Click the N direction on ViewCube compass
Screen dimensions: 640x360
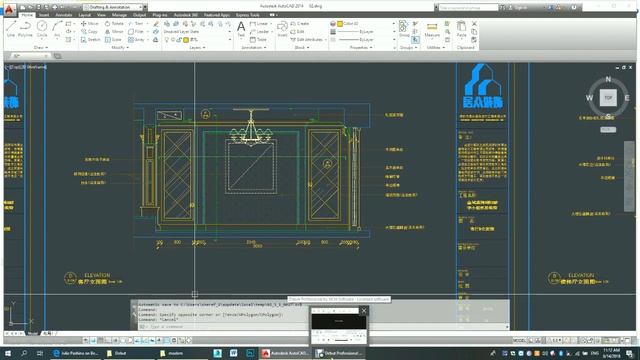click(608, 79)
